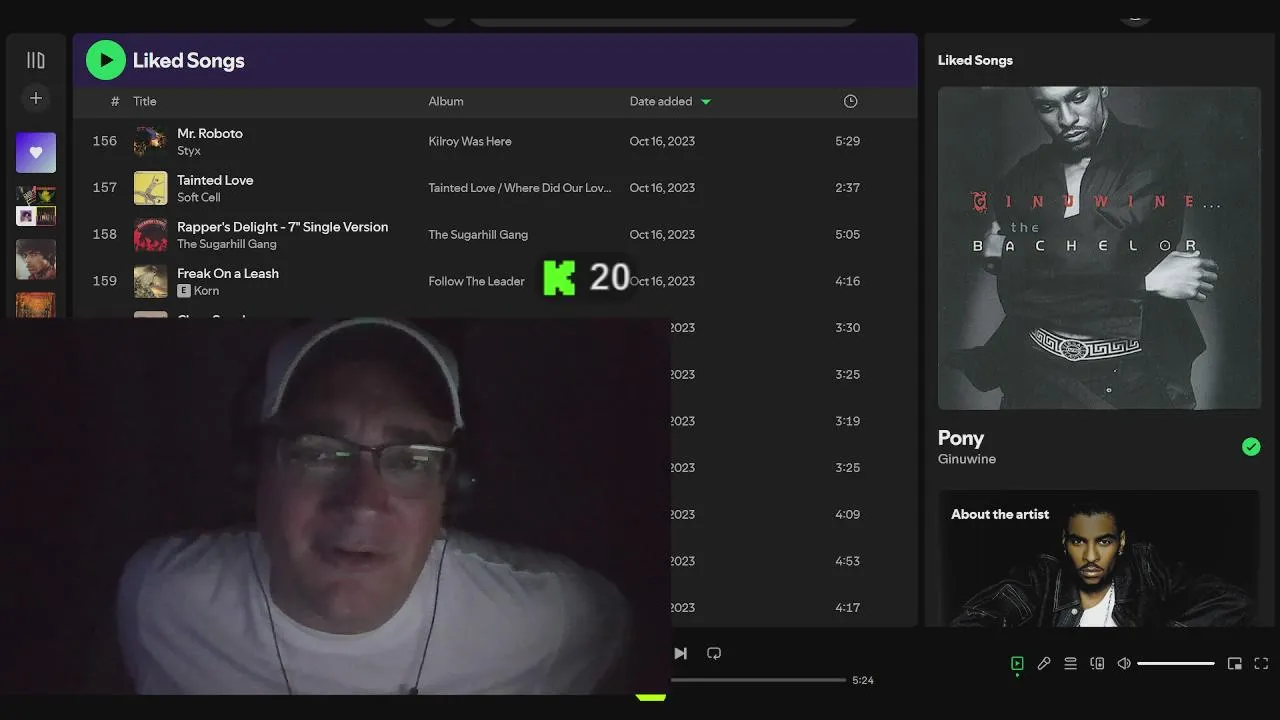The height and width of the screenshot is (720, 1280).
Task: Sort by Date added column
Action: pyautogui.click(x=670, y=101)
